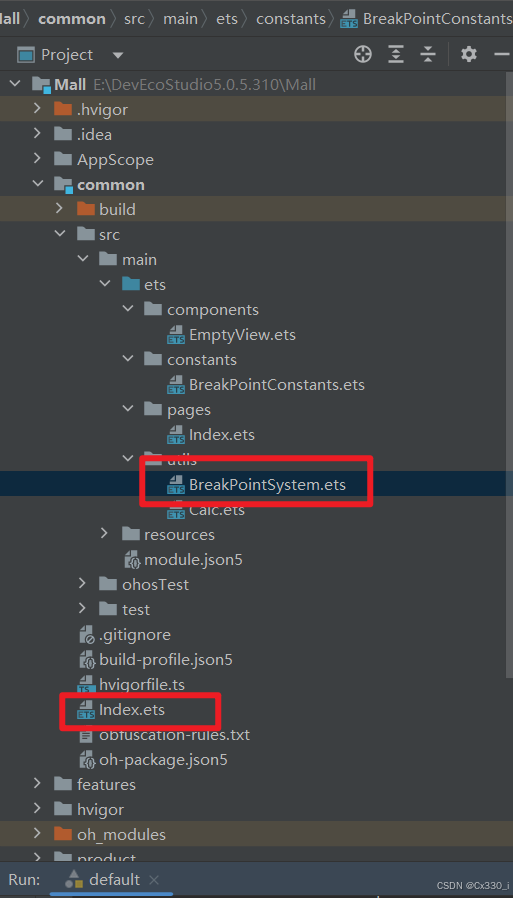
Task: Select build-profile.json5 file
Action: point(165,660)
